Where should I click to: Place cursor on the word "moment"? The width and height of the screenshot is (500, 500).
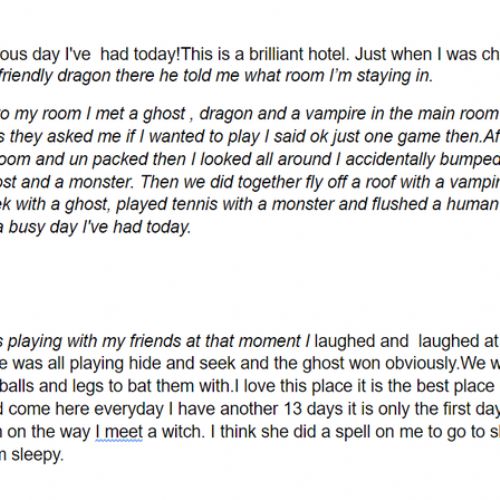[x=270, y=341]
